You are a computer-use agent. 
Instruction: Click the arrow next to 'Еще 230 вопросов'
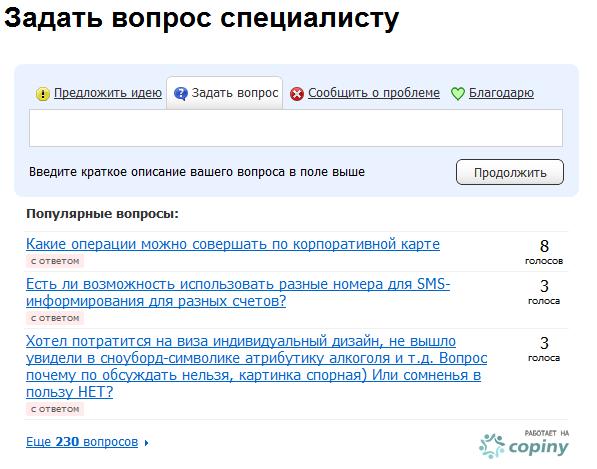(147, 443)
